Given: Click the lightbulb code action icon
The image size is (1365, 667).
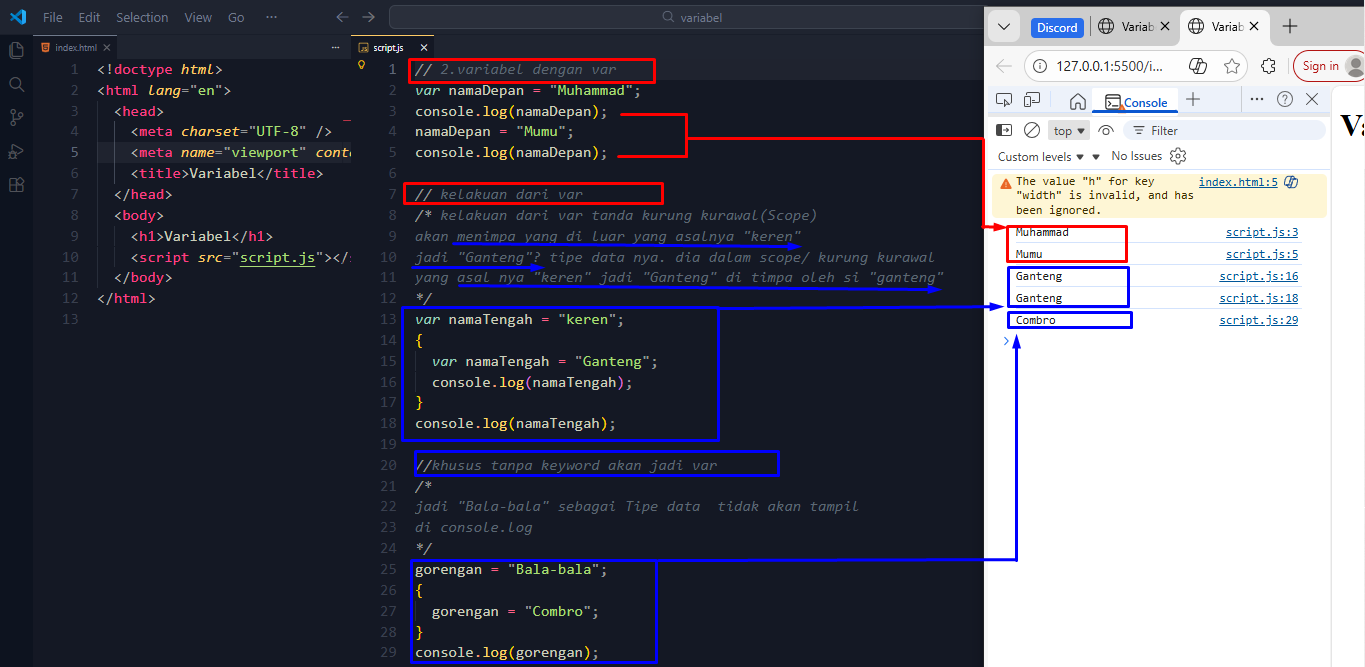Looking at the screenshot, I should pyautogui.click(x=362, y=65).
